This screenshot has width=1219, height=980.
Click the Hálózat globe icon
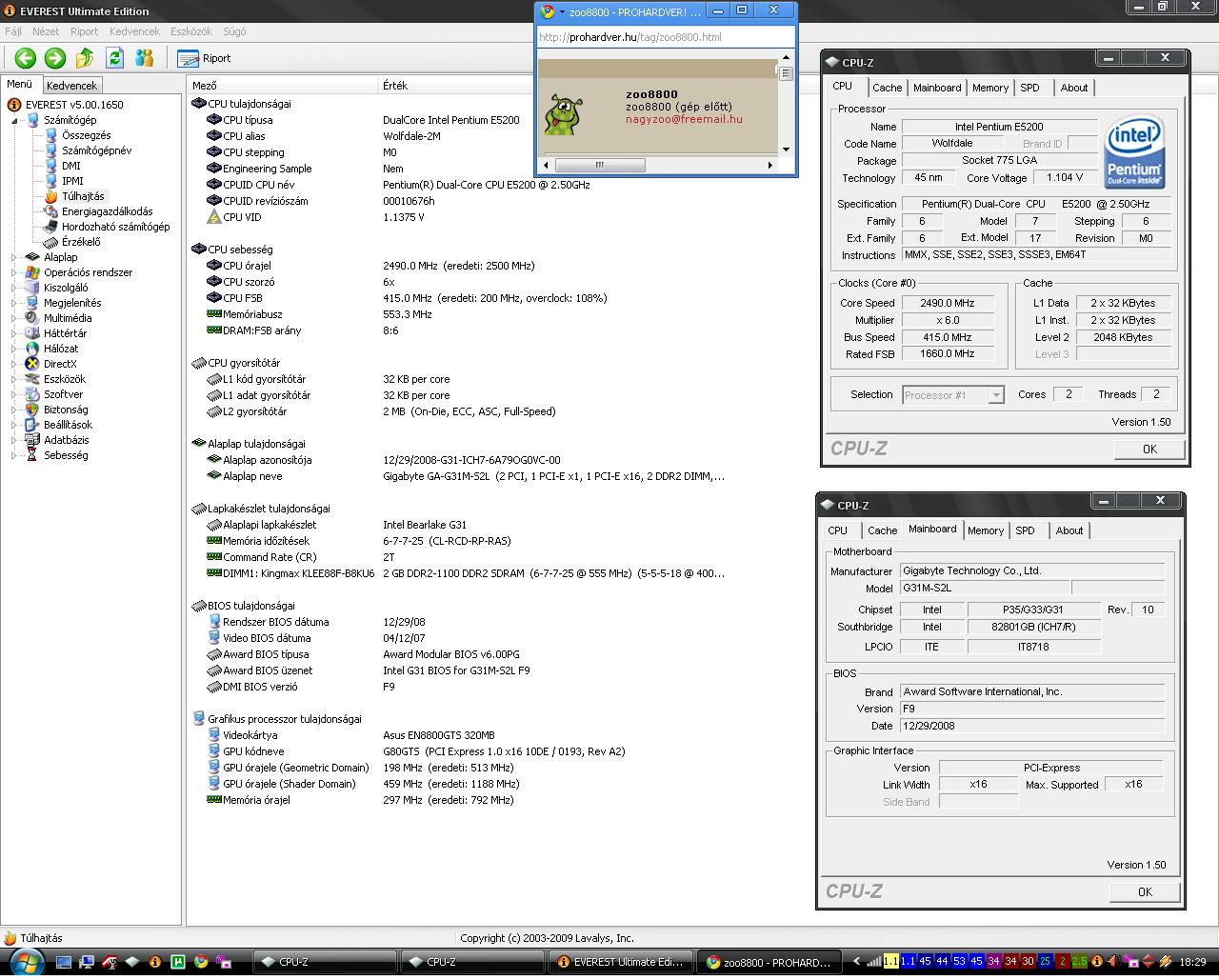(x=32, y=349)
